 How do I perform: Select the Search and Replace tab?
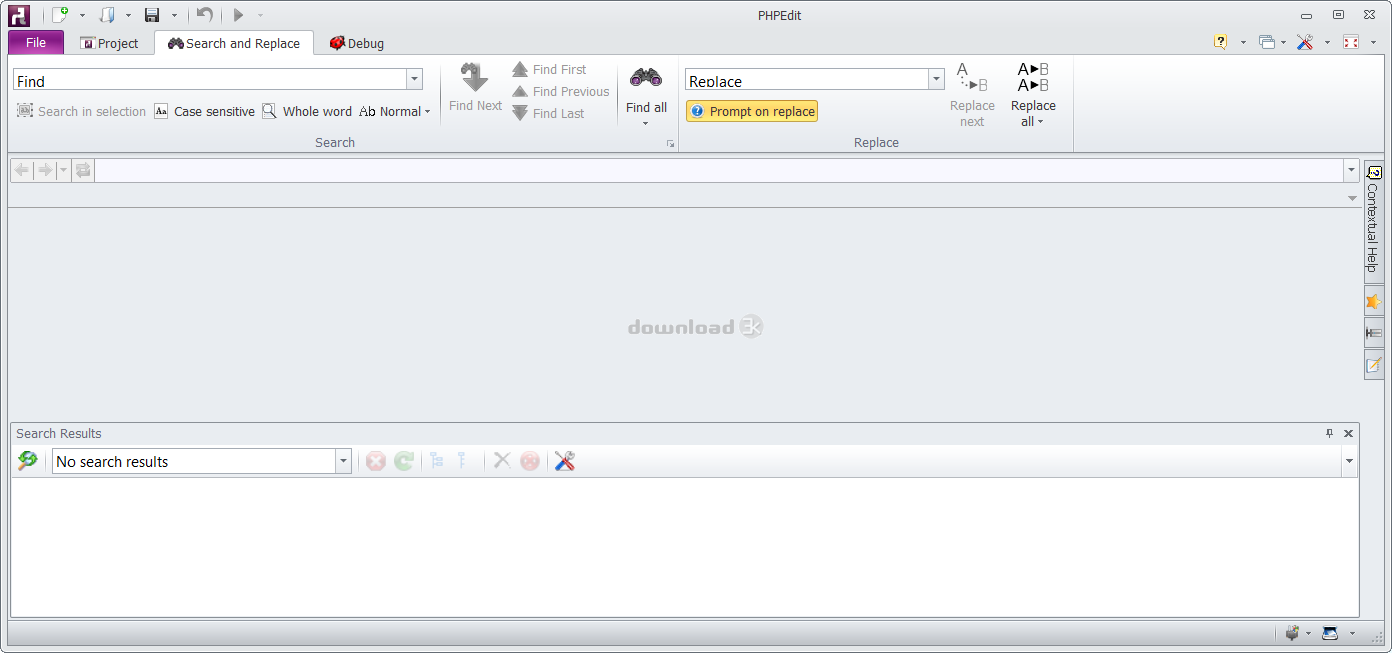234,43
